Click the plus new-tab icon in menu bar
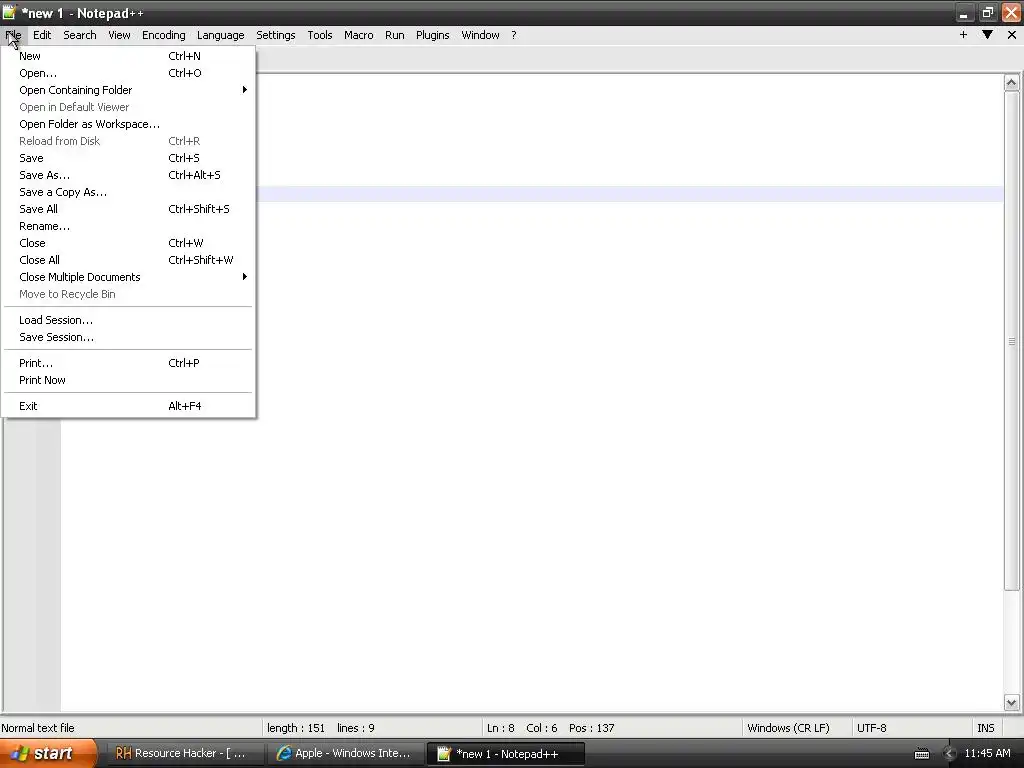The width and height of the screenshot is (1024, 768). tap(963, 35)
